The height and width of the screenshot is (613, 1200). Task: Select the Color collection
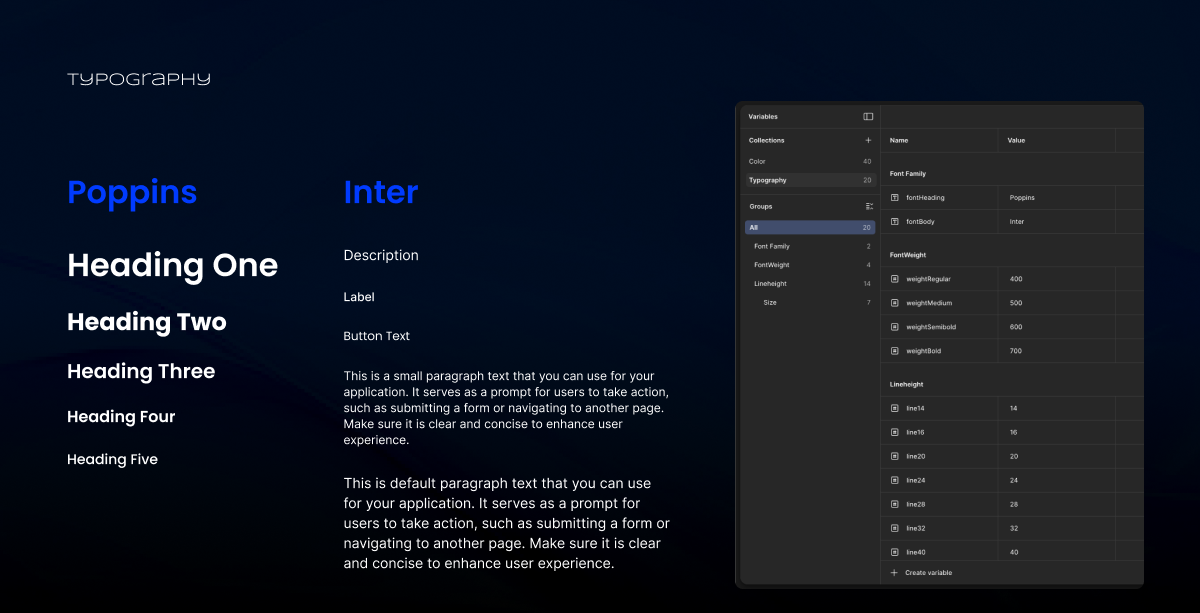pyautogui.click(x=758, y=161)
